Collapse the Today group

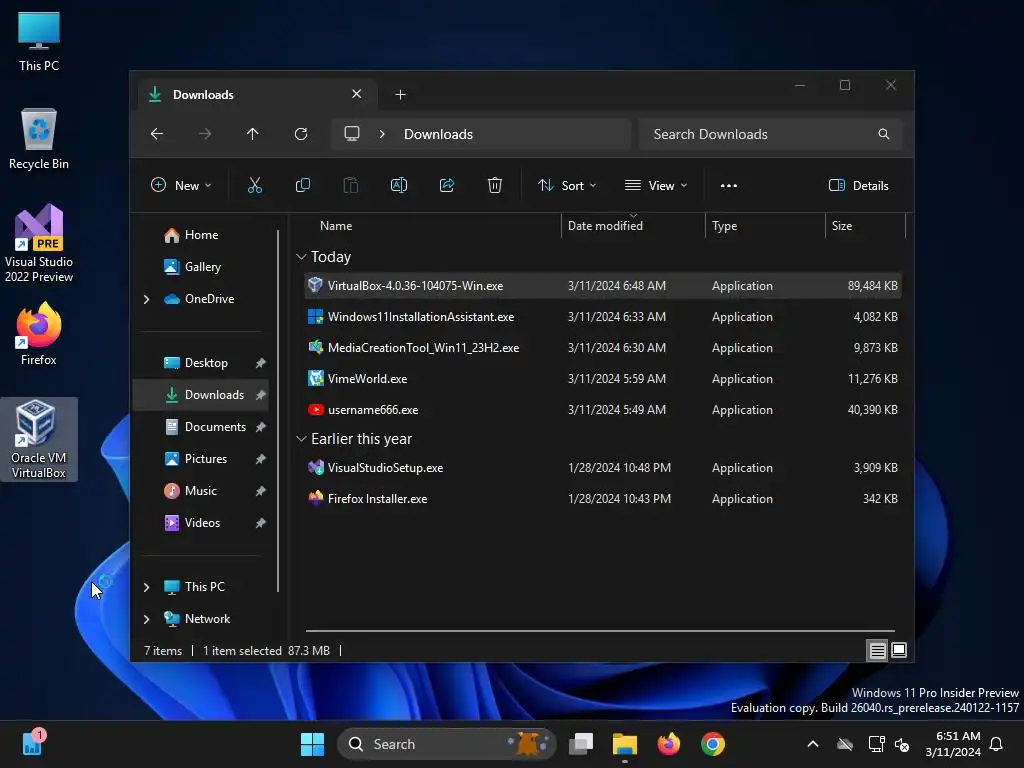click(x=301, y=257)
